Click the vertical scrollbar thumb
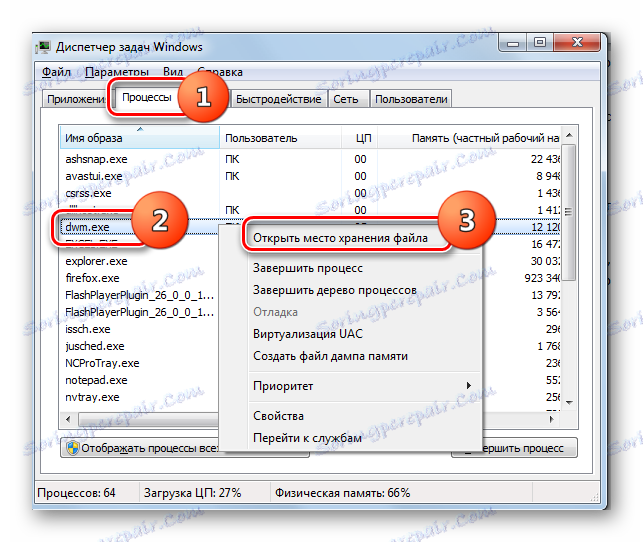 [569, 212]
